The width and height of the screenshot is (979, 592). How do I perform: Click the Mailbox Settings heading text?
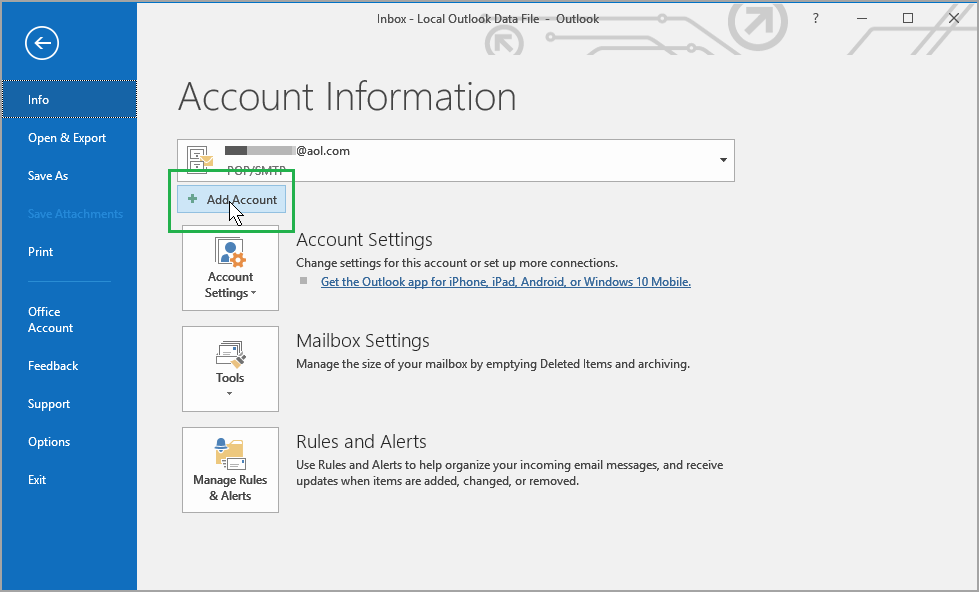[x=363, y=341]
